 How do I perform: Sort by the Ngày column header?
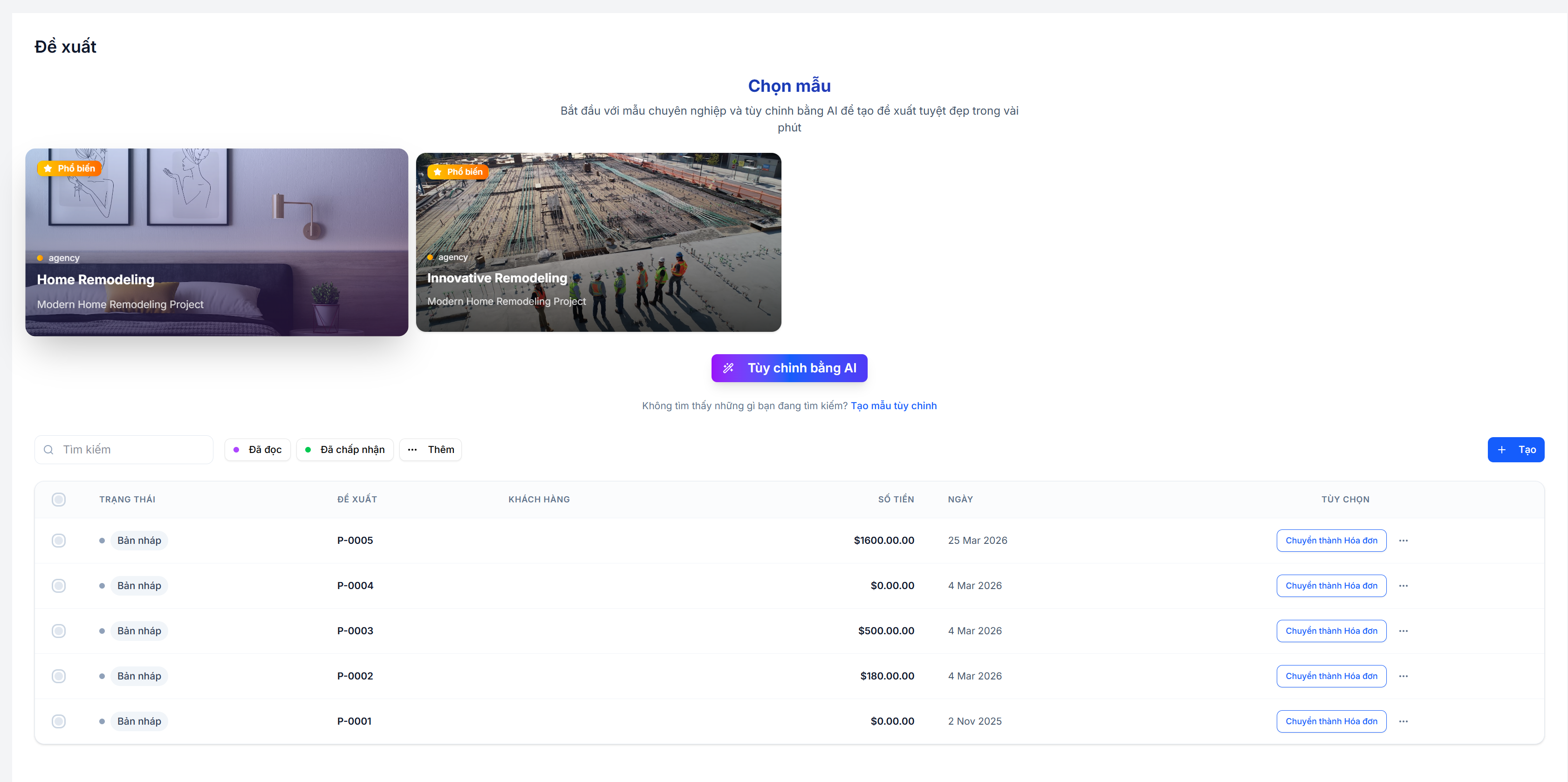[x=960, y=499]
